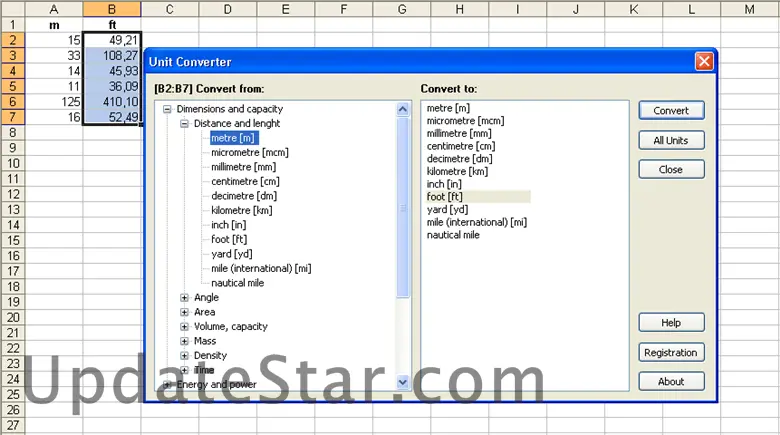Choose inch [in] in Convert to list

coord(444,184)
